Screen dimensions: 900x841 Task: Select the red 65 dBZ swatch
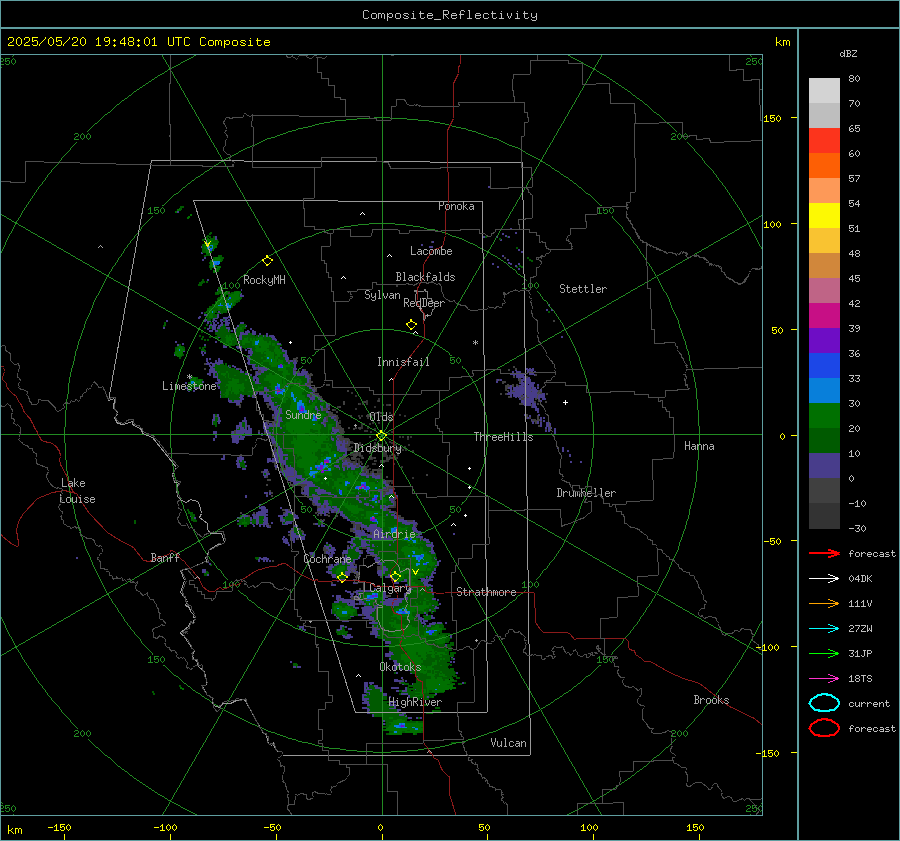pyautogui.click(x=824, y=141)
